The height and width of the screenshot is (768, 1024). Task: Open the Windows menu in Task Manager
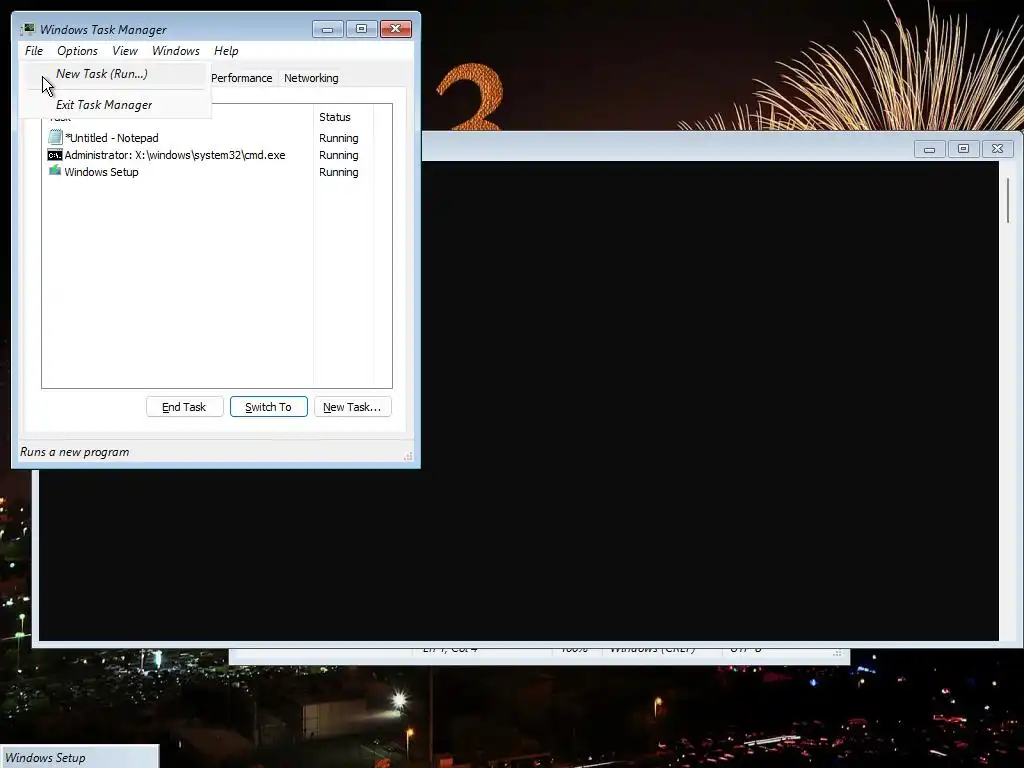[x=176, y=51]
